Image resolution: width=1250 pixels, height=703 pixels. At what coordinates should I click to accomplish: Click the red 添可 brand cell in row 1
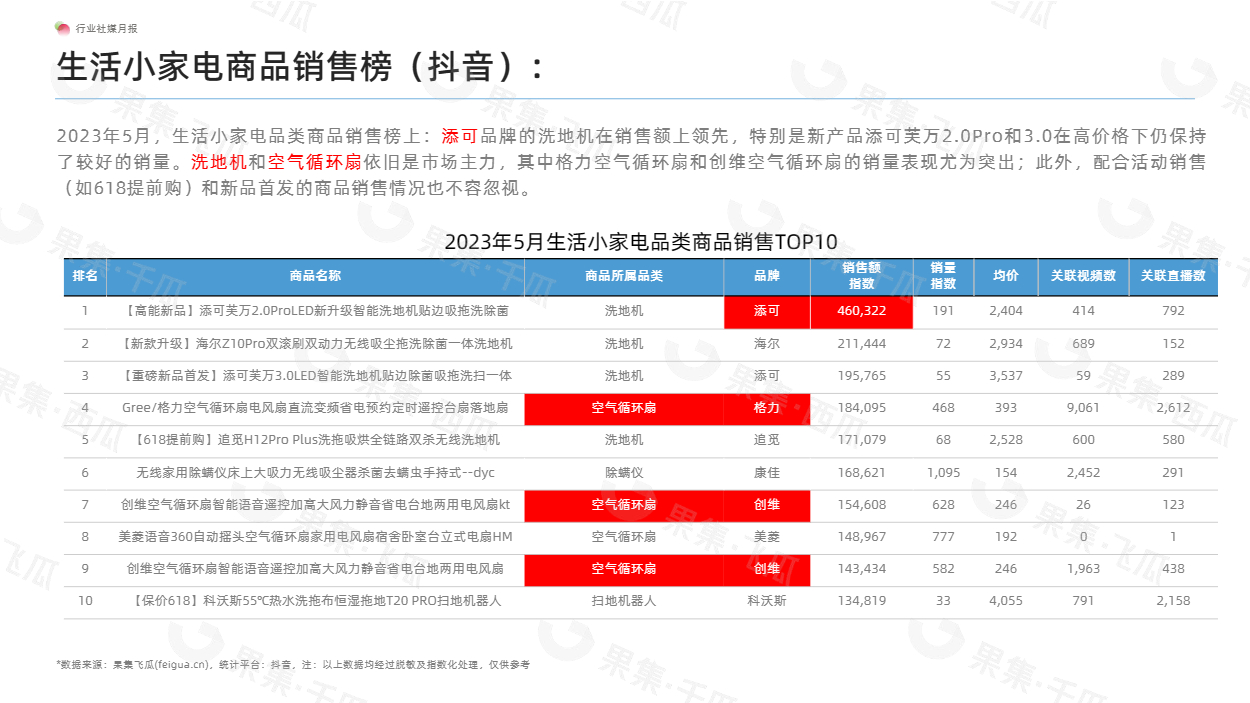pyautogui.click(x=767, y=311)
